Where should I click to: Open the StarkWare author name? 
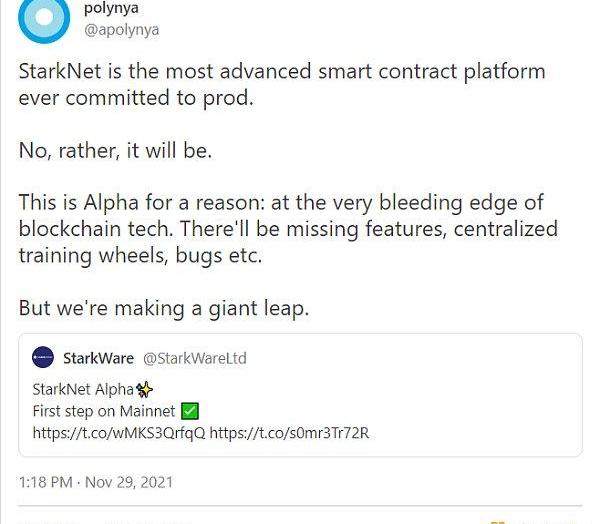98,358
